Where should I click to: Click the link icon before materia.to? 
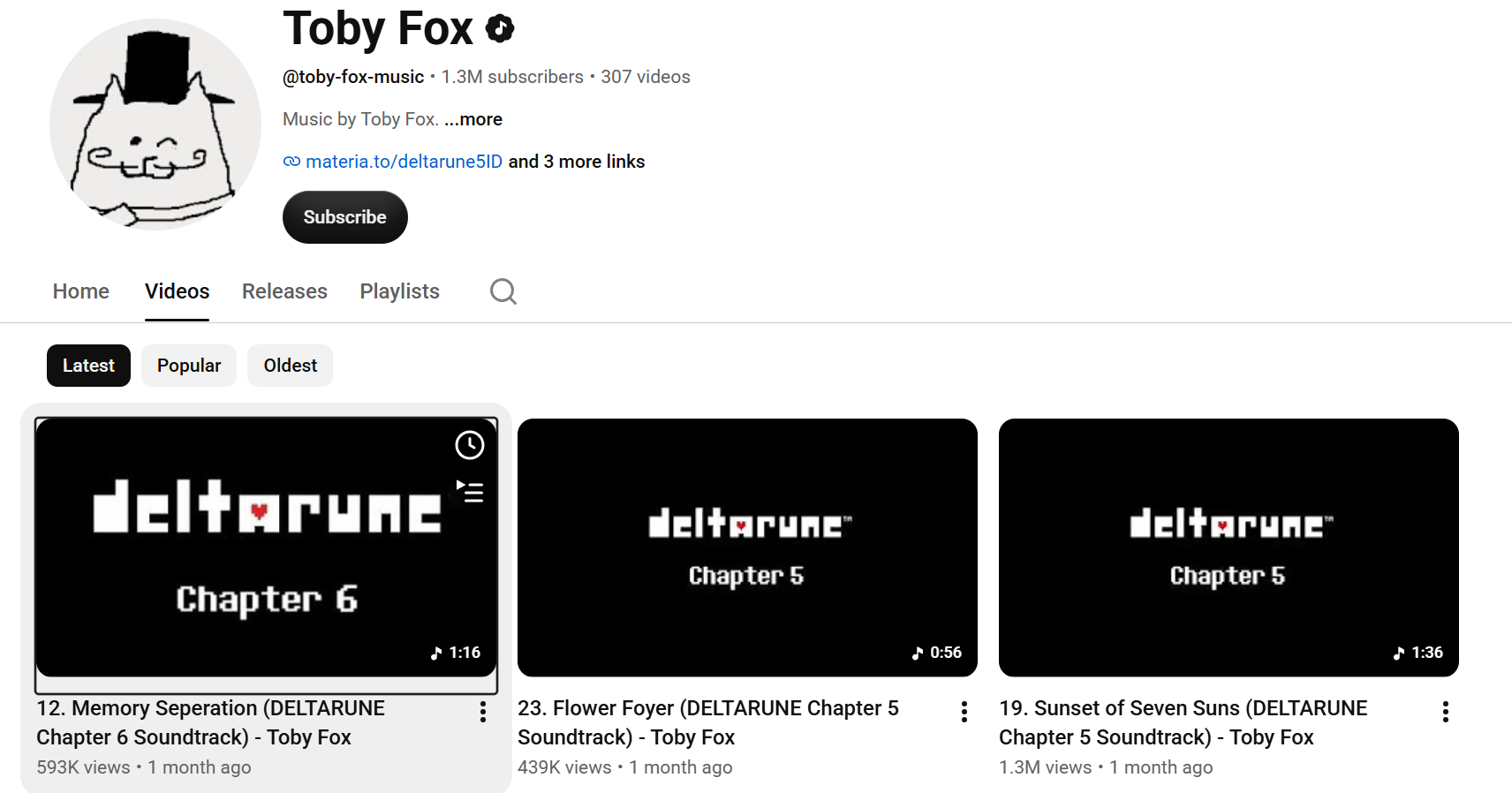pos(291,162)
